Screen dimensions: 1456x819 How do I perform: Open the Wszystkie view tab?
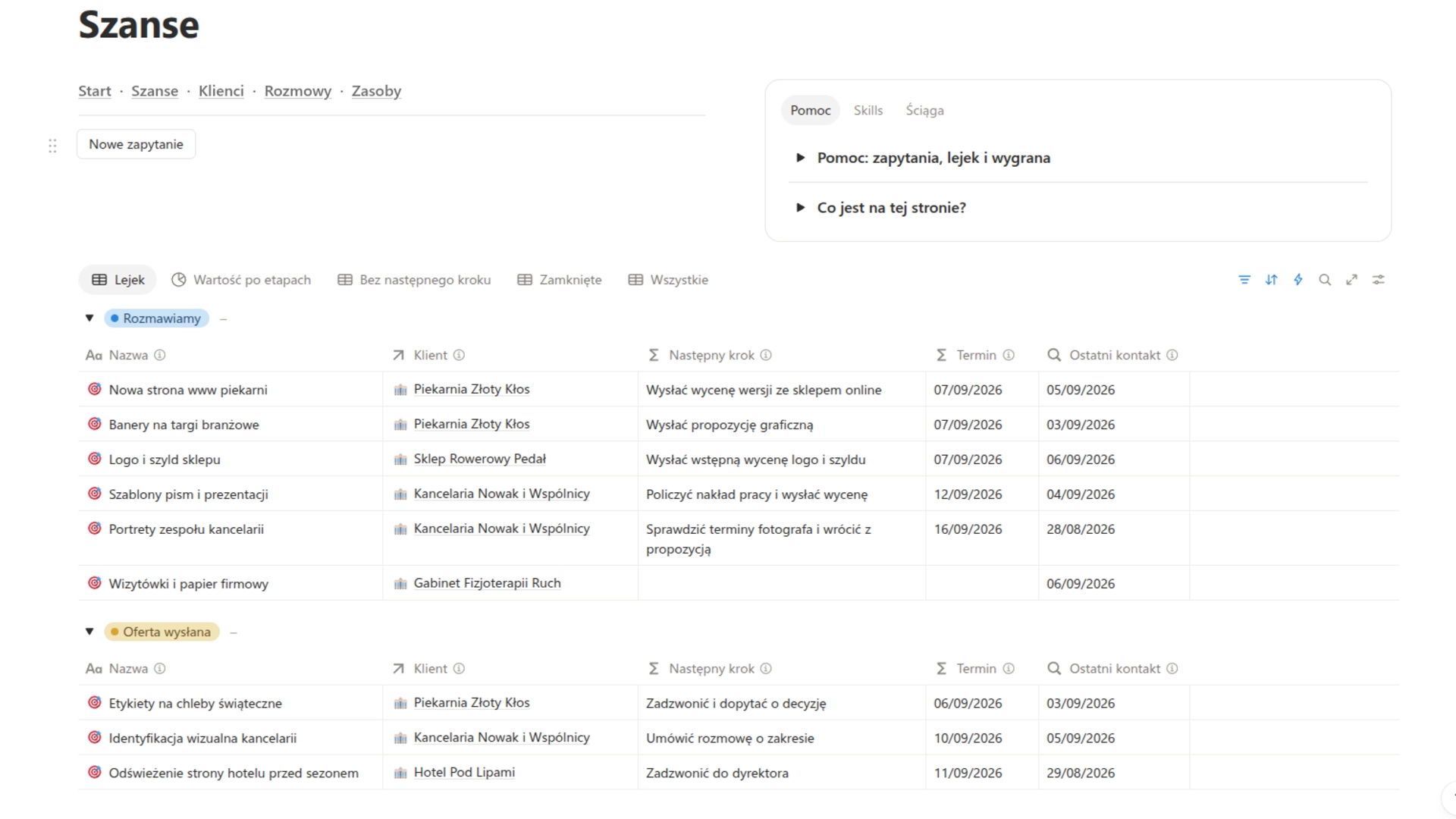pyautogui.click(x=668, y=280)
